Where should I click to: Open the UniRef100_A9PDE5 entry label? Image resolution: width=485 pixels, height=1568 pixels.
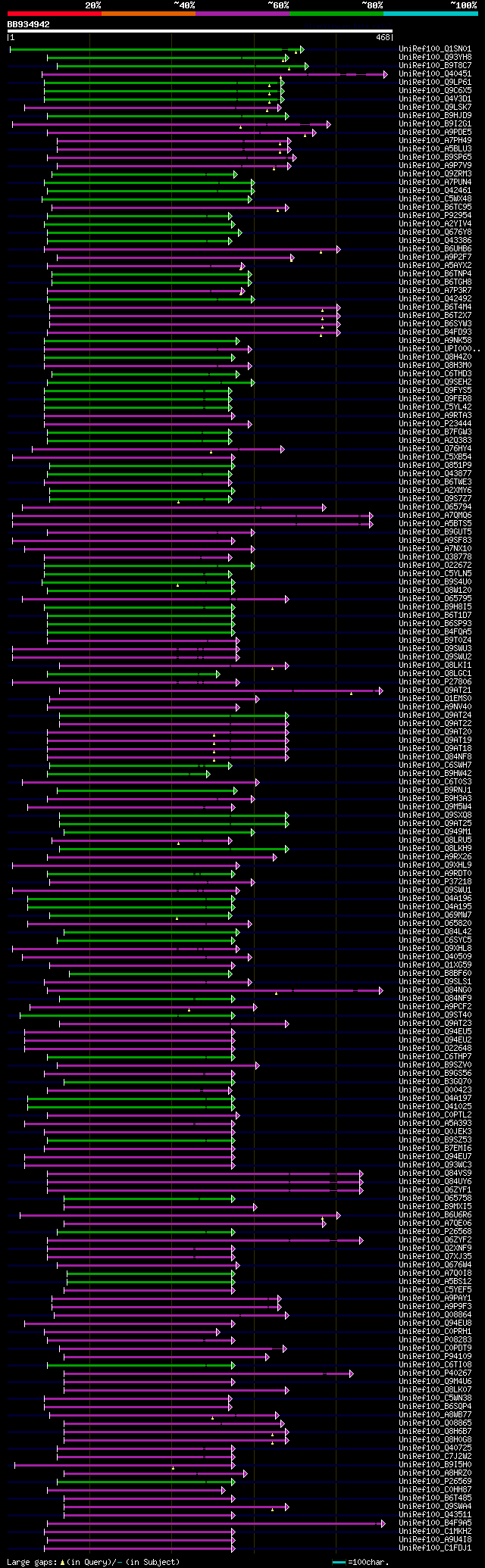[x=435, y=132]
